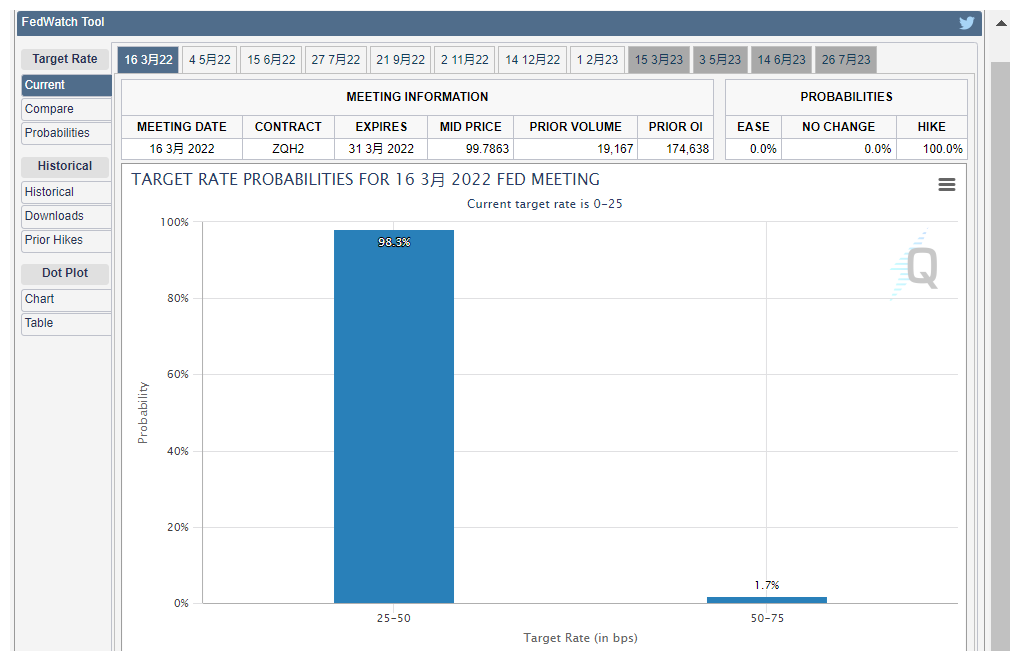Image resolution: width=1010 pixels, height=651 pixels.
Task: Select the 3 5月23 meeting tab
Action: [720, 60]
